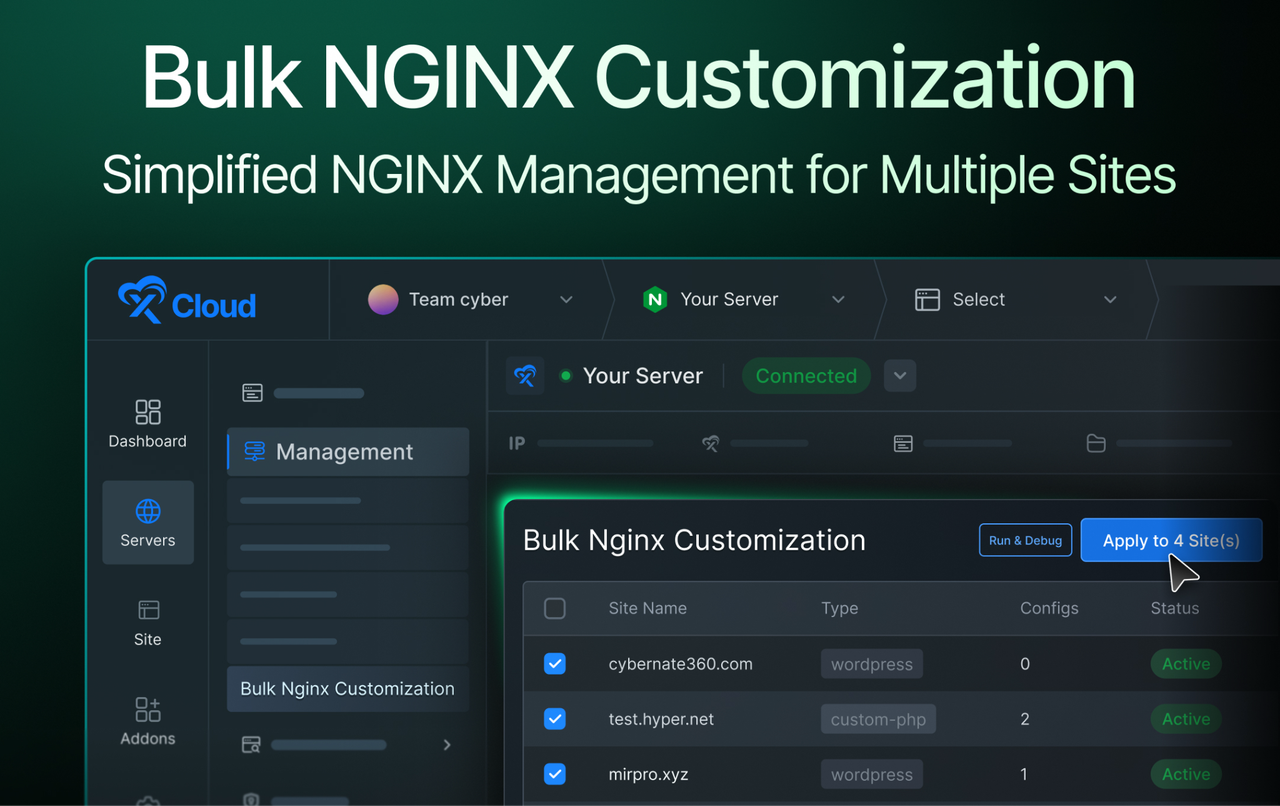
Task: Click the xCloud logo in header
Action: click(187, 301)
